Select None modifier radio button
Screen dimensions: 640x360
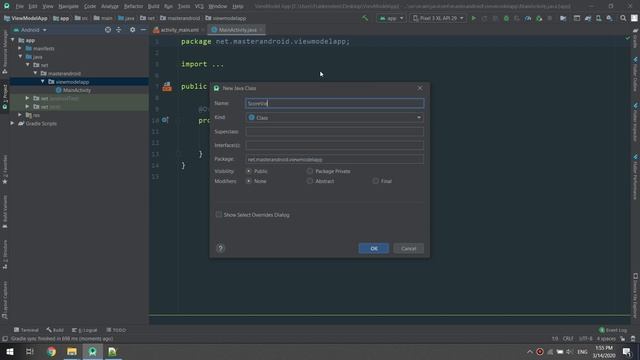point(249,181)
